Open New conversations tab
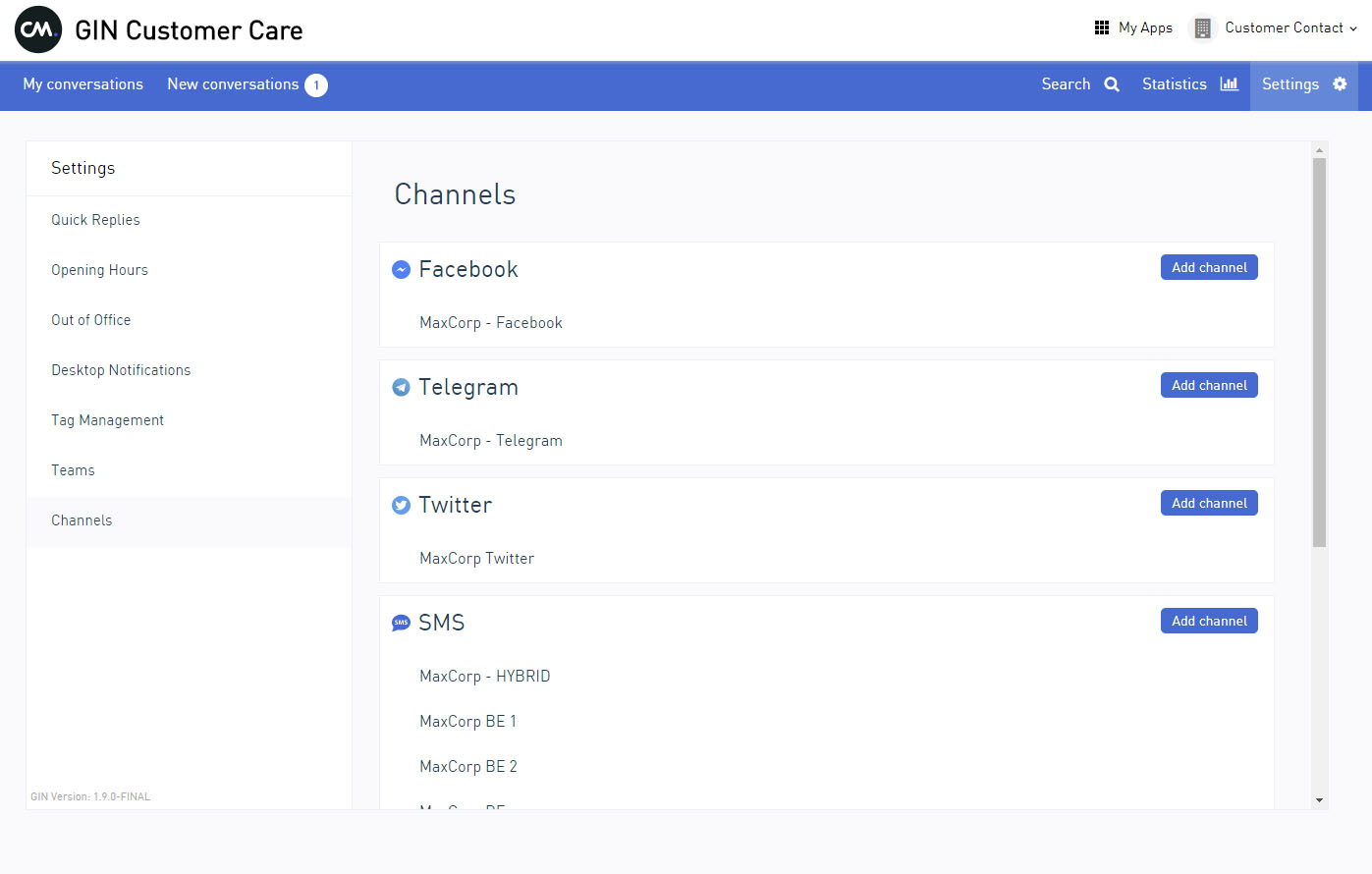Image resolution: width=1372 pixels, height=874 pixels. pyautogui.click(x=233, y=84)
